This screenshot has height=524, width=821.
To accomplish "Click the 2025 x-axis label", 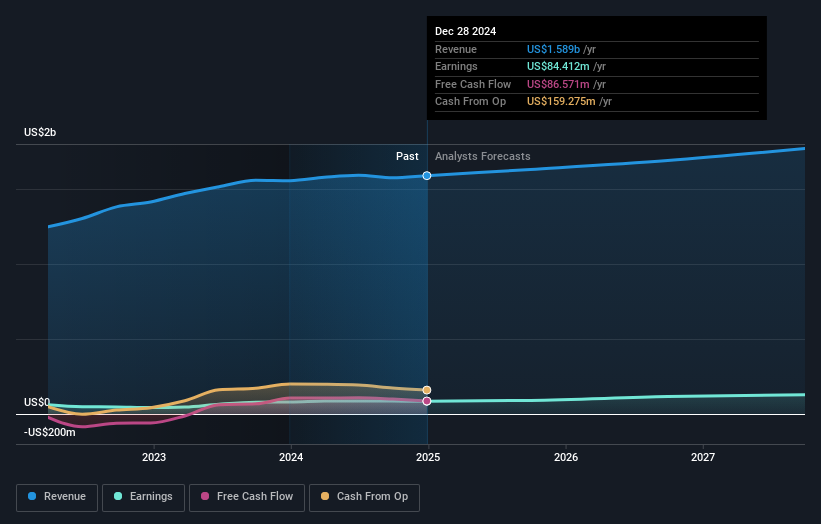I will tap(428, 457).
